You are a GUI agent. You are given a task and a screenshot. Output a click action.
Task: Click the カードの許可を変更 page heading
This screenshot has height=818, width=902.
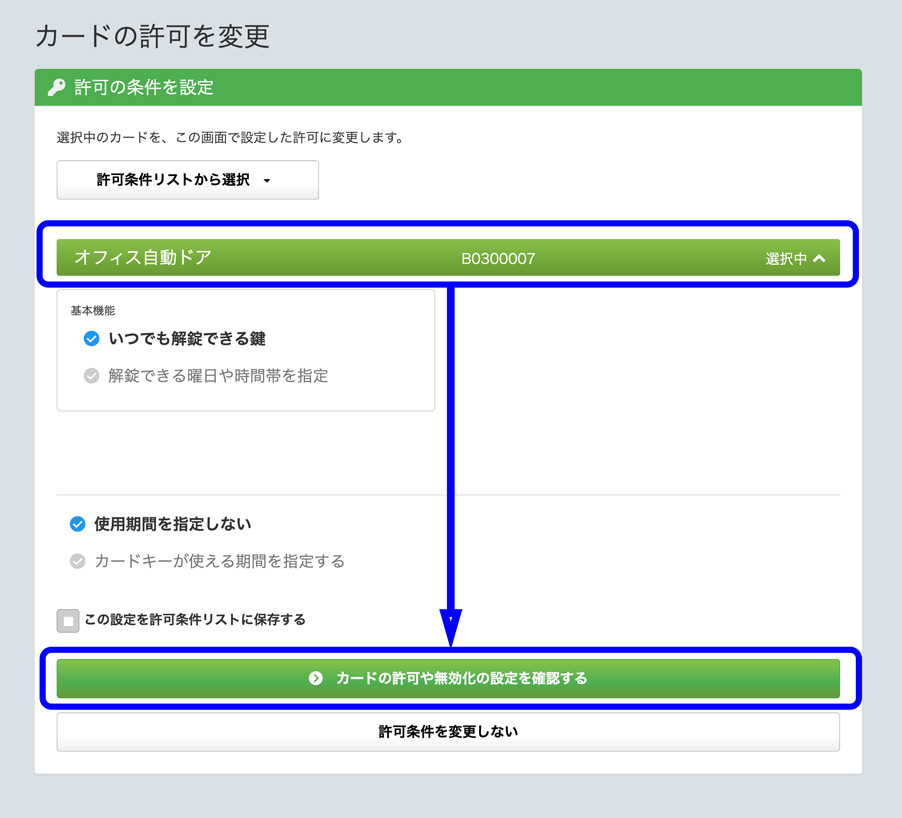152,36
